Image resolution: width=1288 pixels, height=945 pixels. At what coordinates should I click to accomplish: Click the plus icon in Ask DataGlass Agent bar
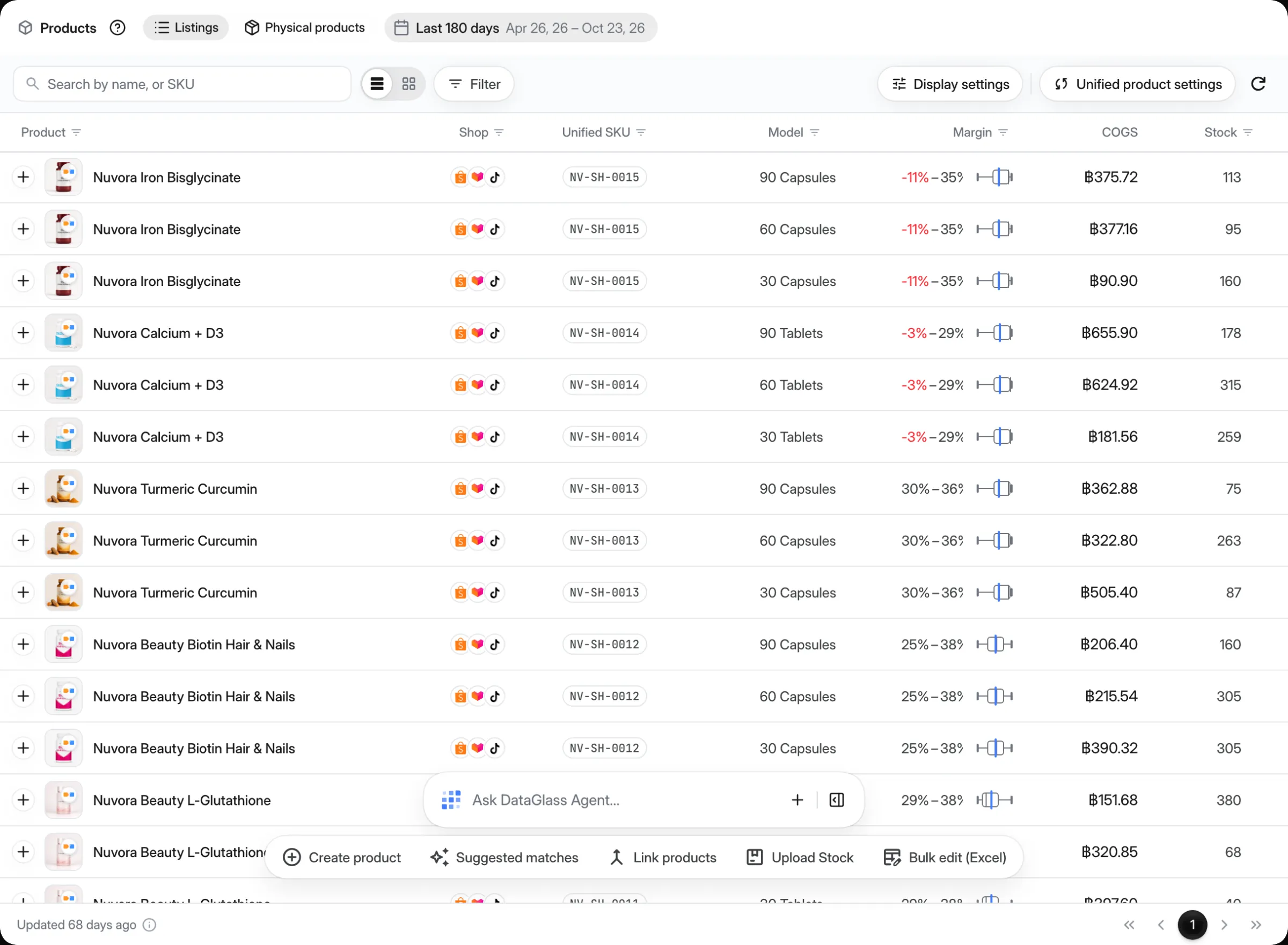point(797,800)
